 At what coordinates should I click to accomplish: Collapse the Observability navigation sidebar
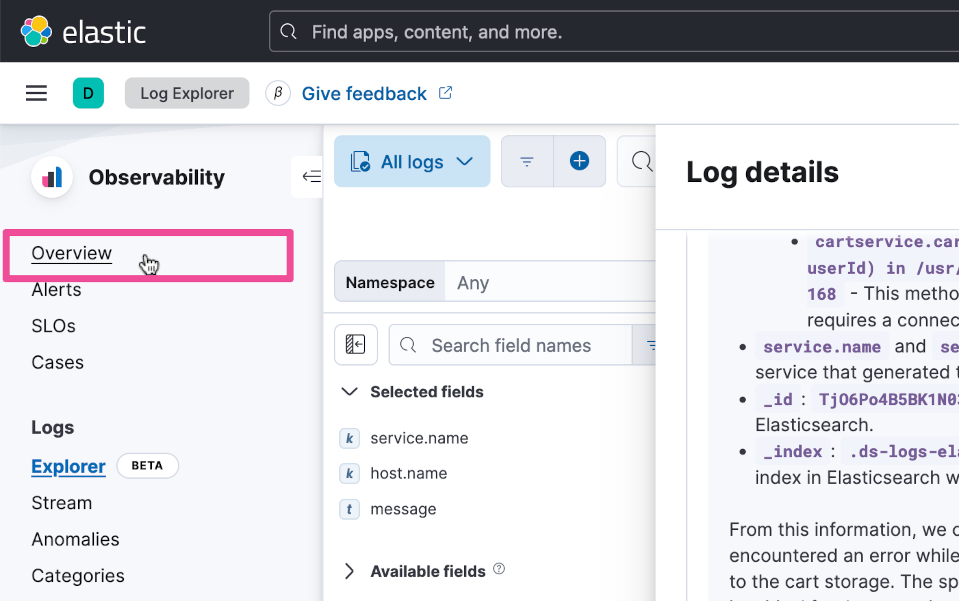[x=311, y=176]
